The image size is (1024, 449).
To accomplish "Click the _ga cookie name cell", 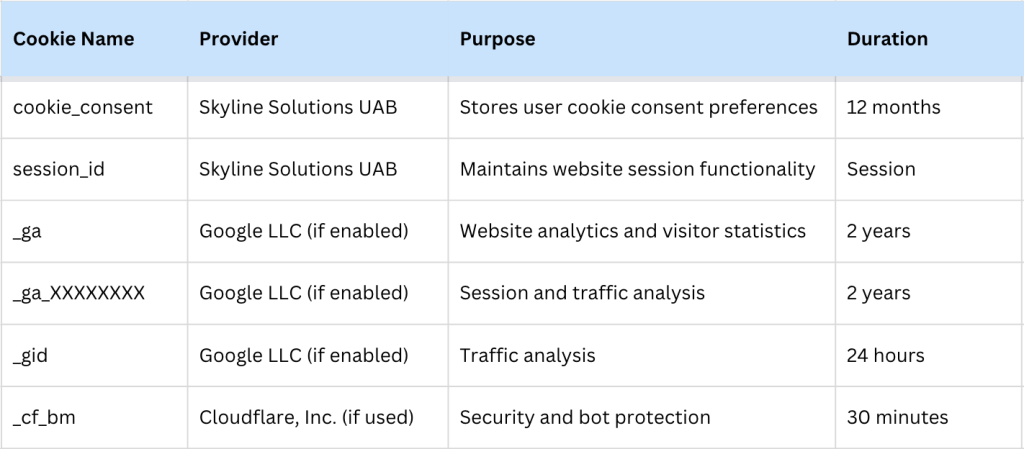I will pyautogui.click(x=27, y=231).
